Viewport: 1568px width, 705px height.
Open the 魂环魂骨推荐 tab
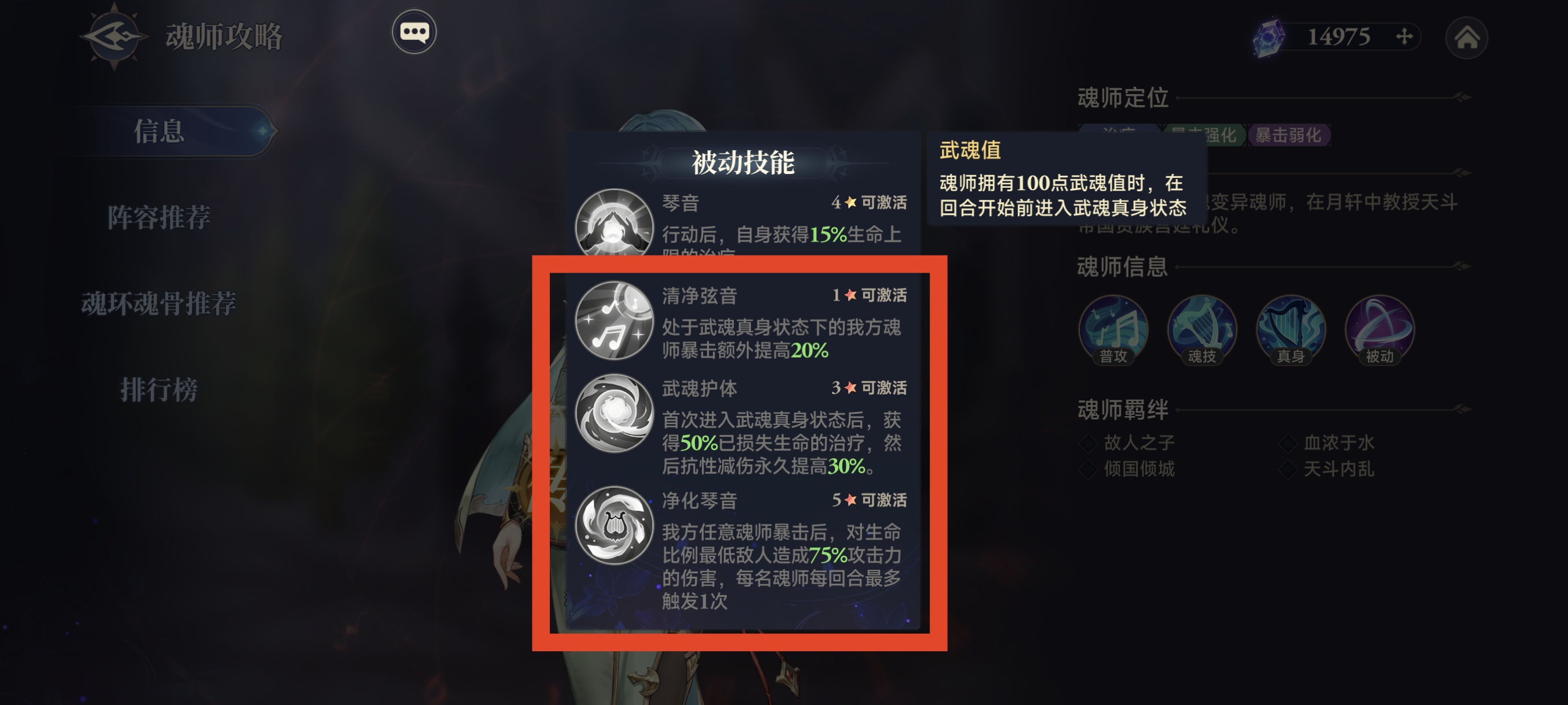click(159, 303)
